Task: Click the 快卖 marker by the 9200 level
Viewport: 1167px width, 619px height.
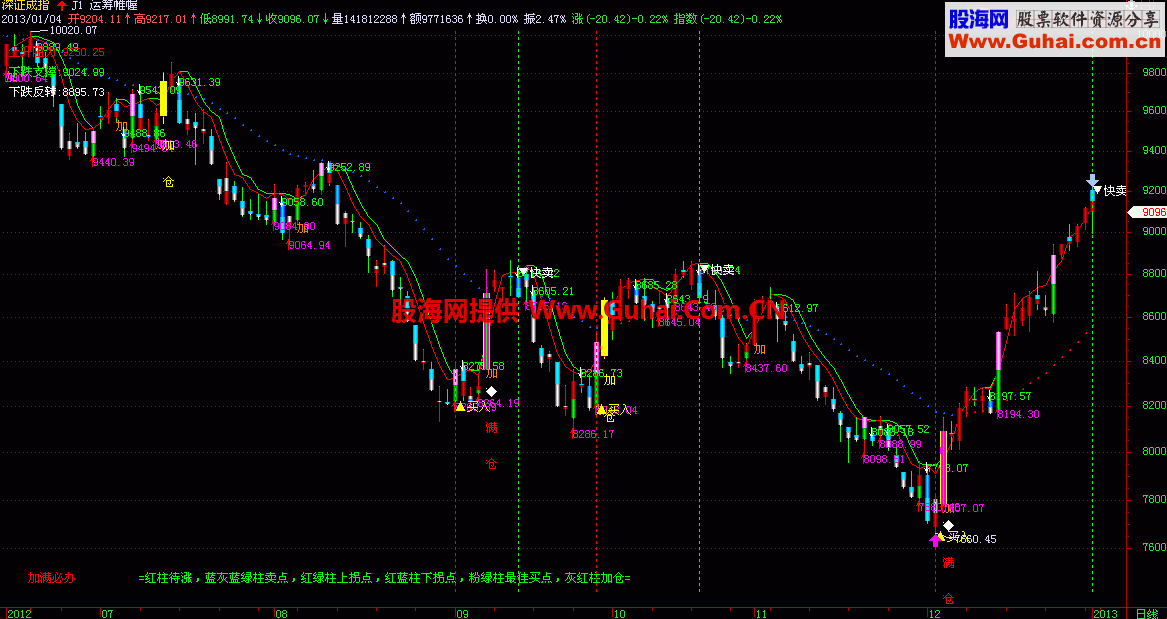Action: tap(1110, 191)
